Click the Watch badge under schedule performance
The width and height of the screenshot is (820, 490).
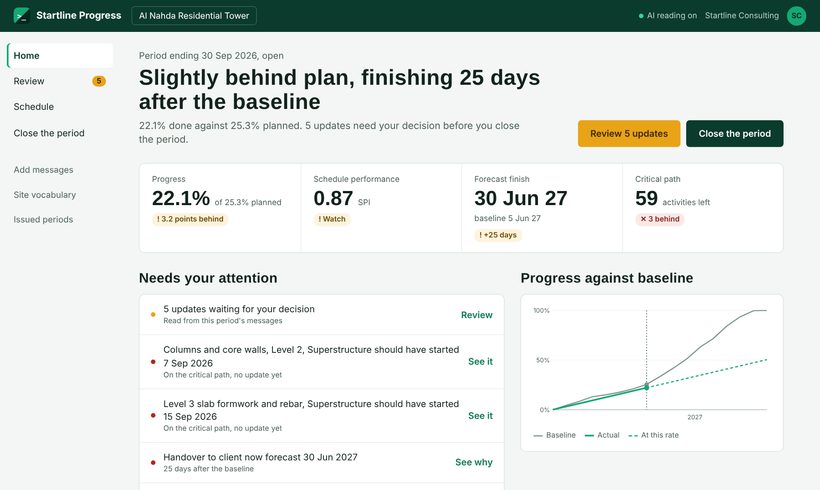[332, 219]
